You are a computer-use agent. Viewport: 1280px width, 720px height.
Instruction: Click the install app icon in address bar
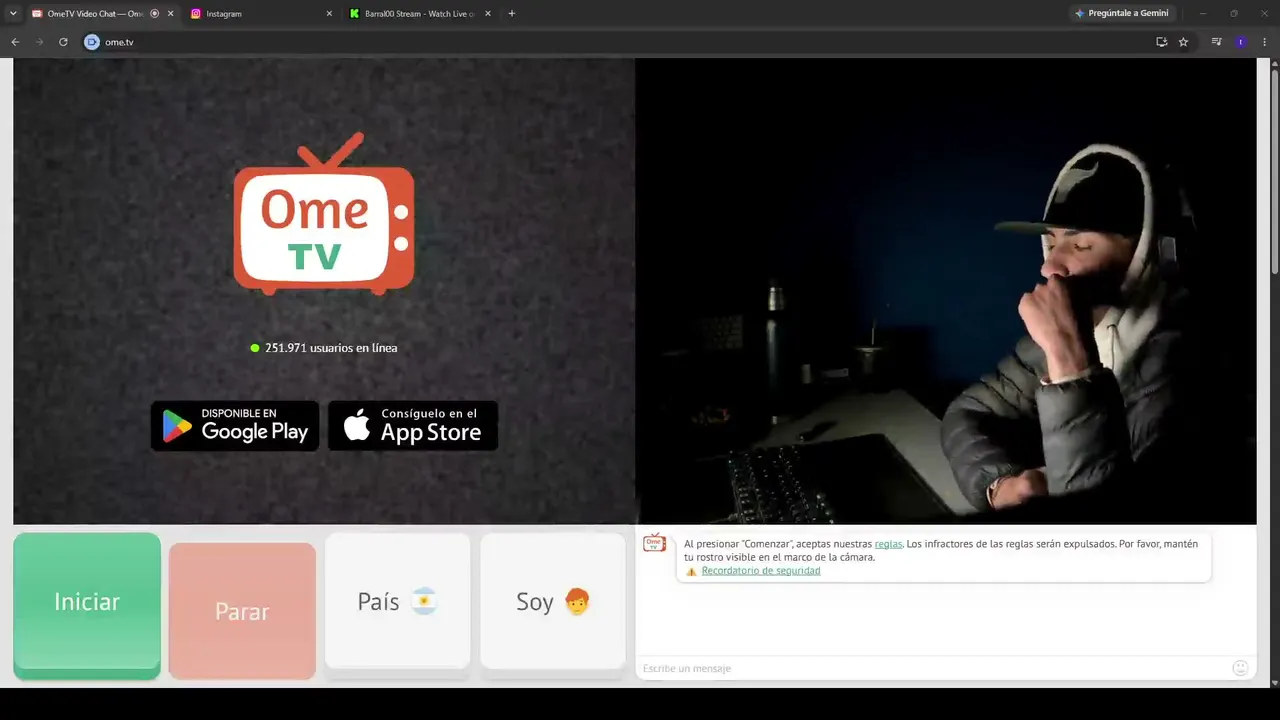coord(1161,42)
